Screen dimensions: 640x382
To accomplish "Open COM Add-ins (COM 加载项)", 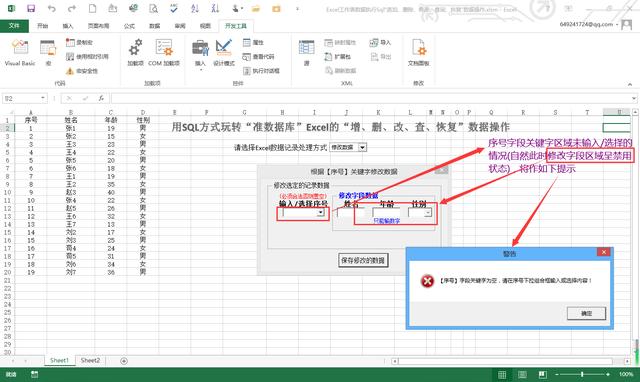I will (x=164, y=53).
